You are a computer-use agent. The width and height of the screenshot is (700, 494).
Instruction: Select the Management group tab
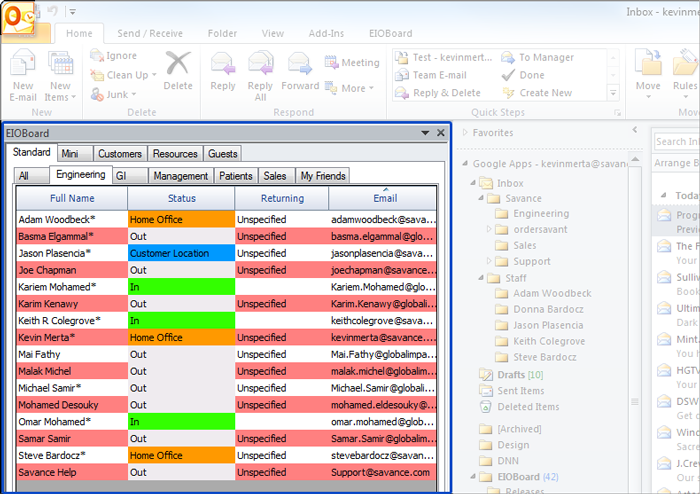click(180, 176)
